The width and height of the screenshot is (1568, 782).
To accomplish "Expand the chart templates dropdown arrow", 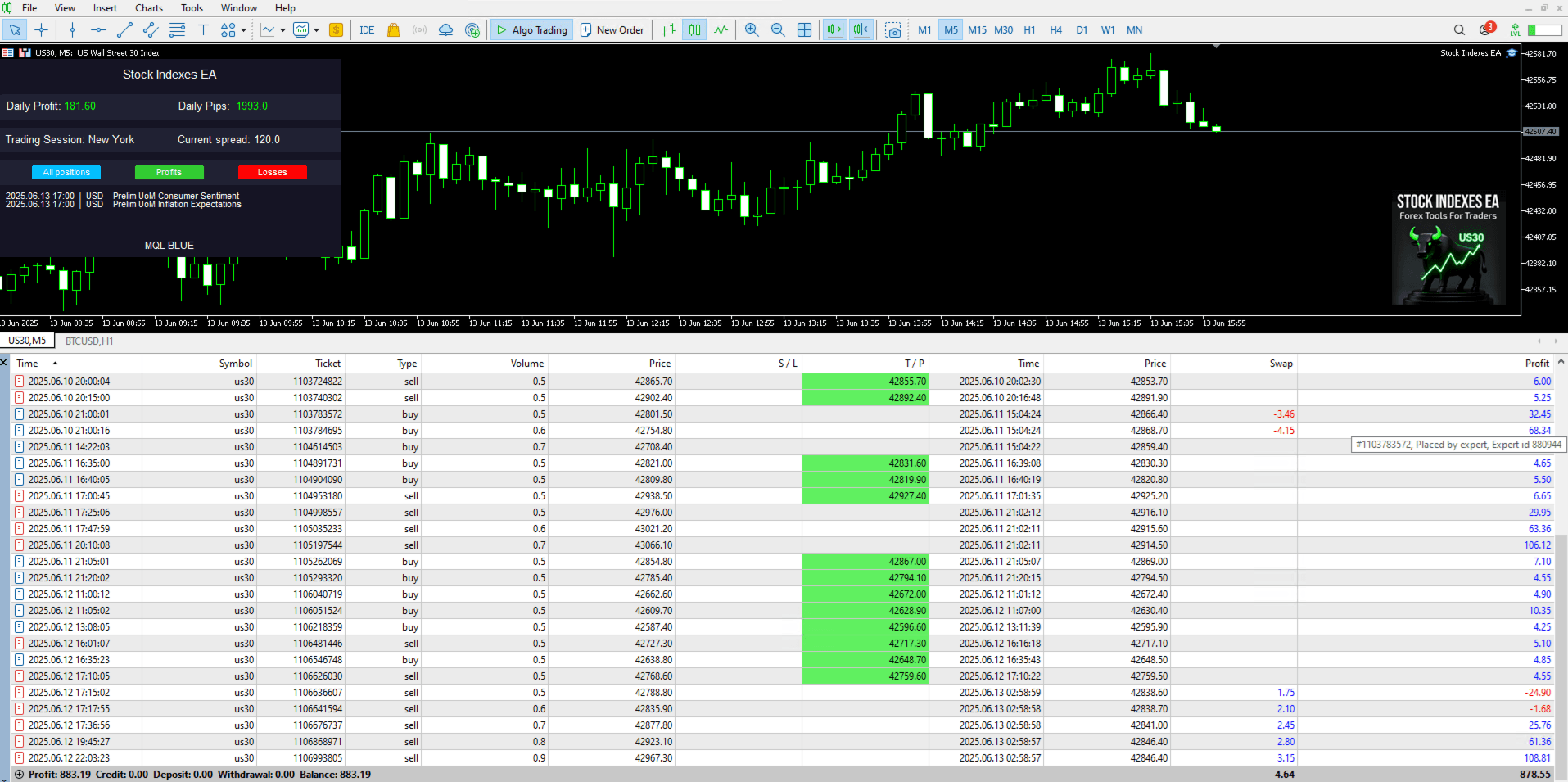I will (x=316, y=30).
